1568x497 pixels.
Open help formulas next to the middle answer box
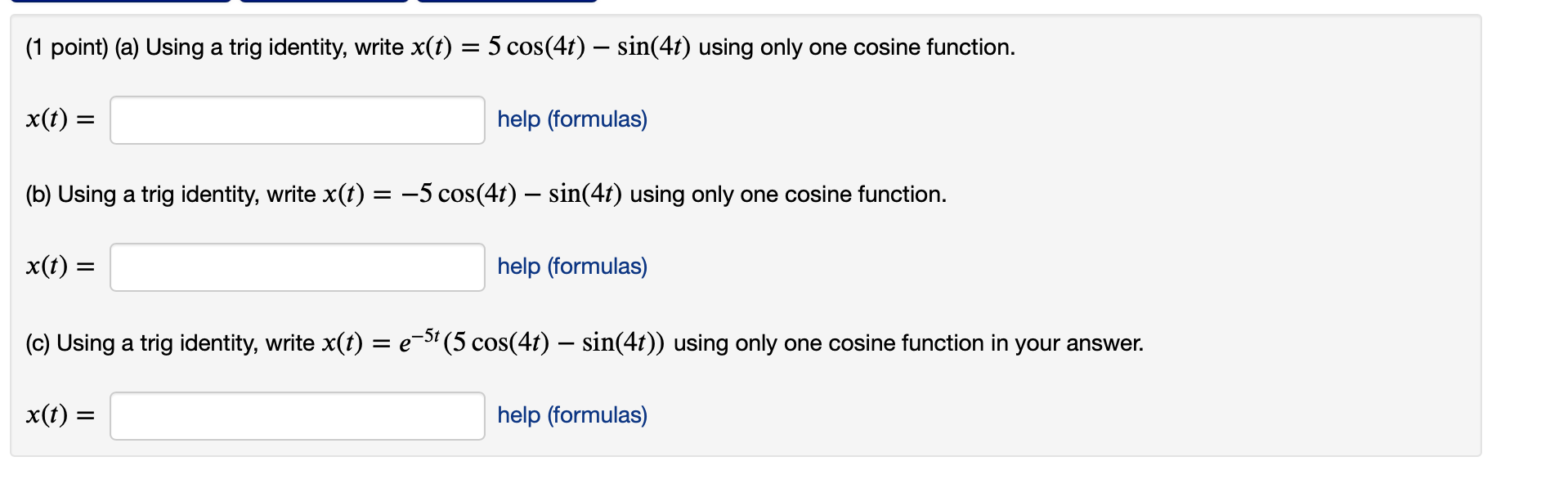(571, 266)
